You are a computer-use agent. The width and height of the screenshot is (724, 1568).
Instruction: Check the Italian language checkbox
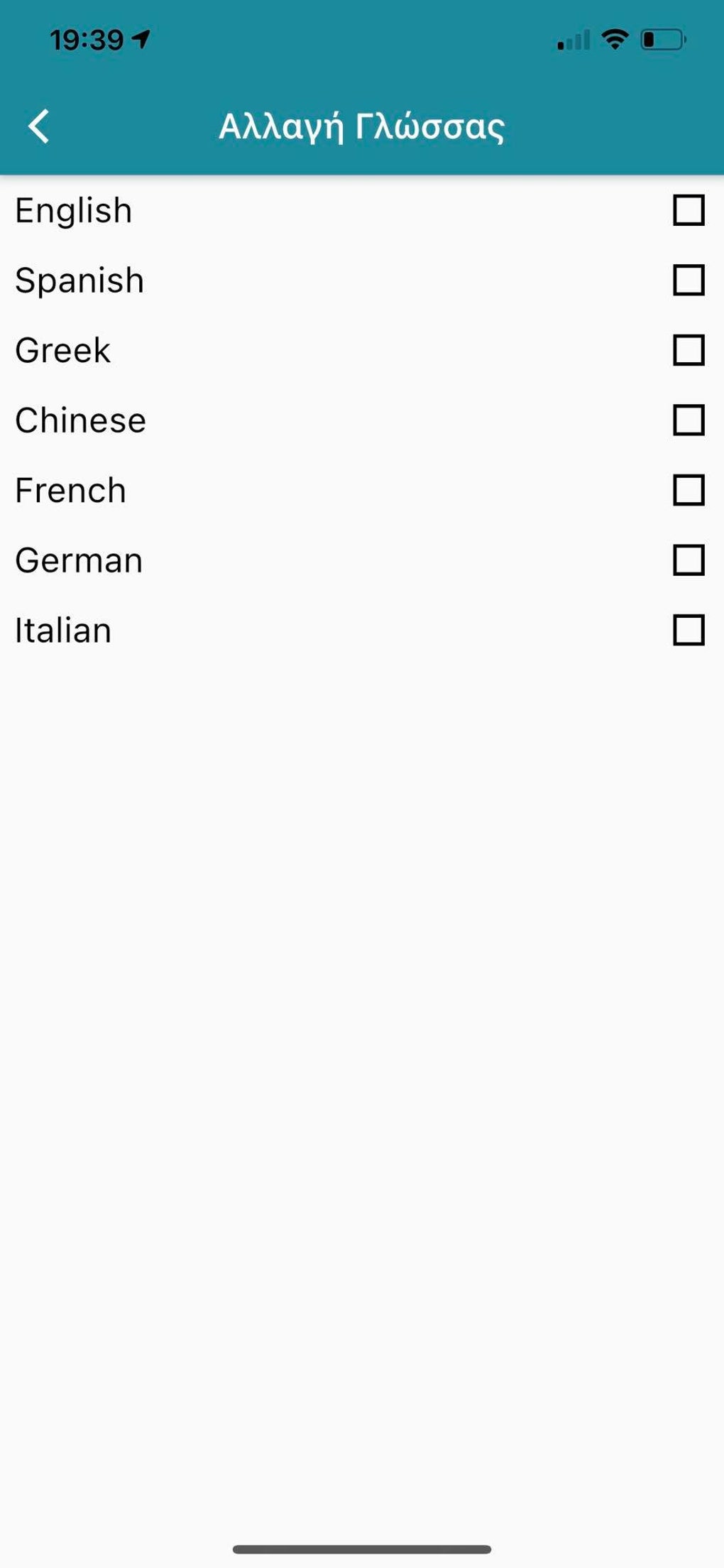pyautogui.click(x=688, y=630)
